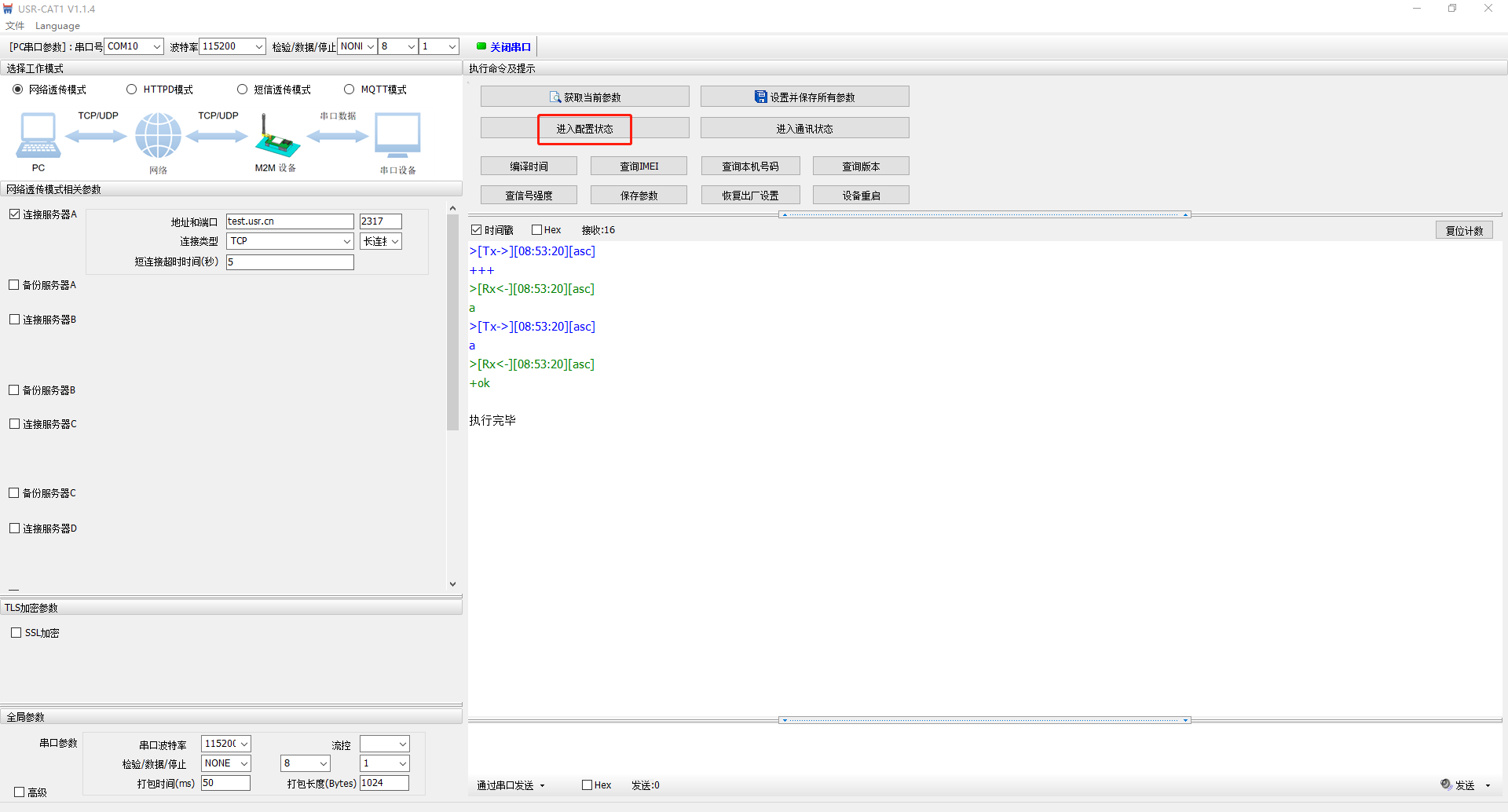Click the network globe icon
Image resolution: width=1508 pixels, height=812 pixels.
[x=158, y=135]
